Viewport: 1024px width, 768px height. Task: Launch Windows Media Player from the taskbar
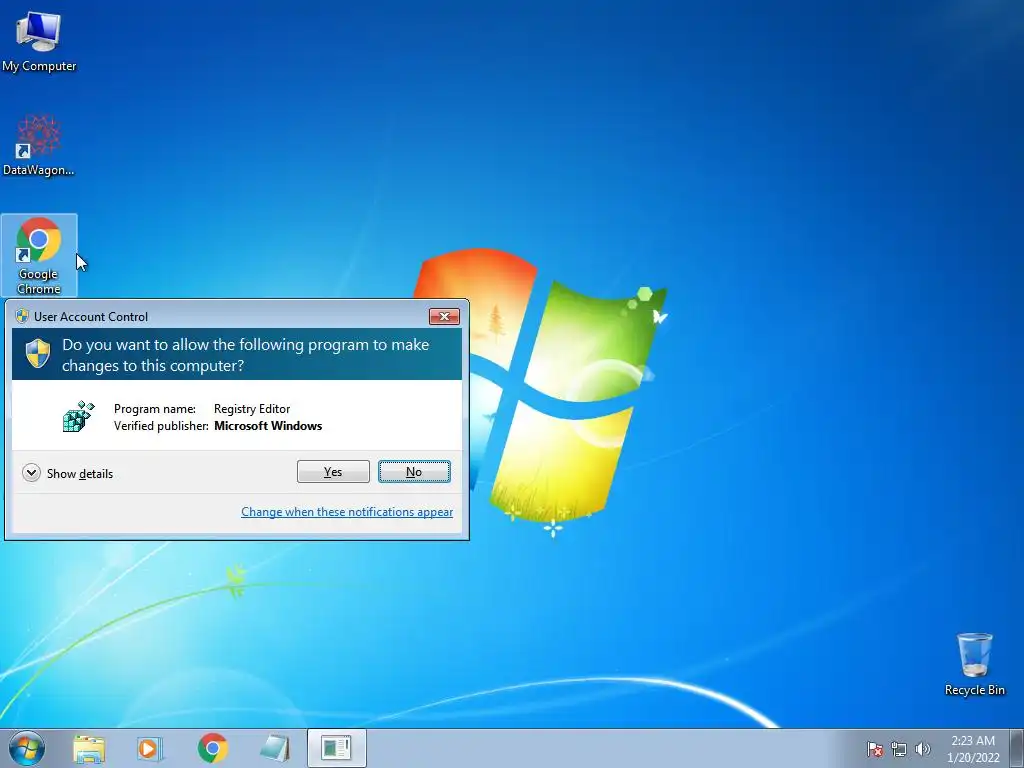[150, 748]
